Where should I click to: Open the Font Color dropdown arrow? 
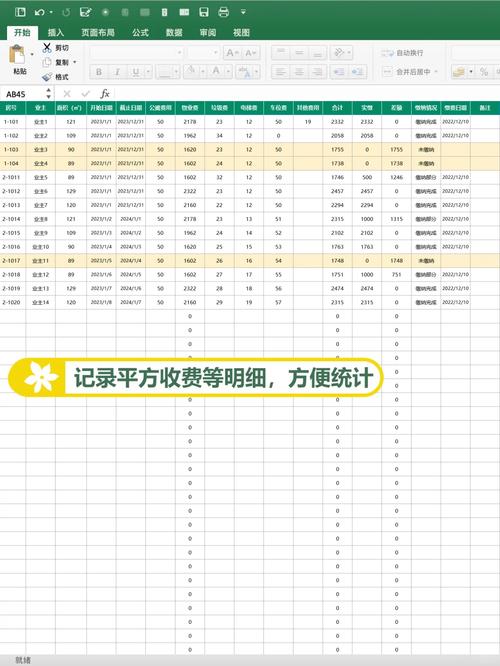pos(228,71)
